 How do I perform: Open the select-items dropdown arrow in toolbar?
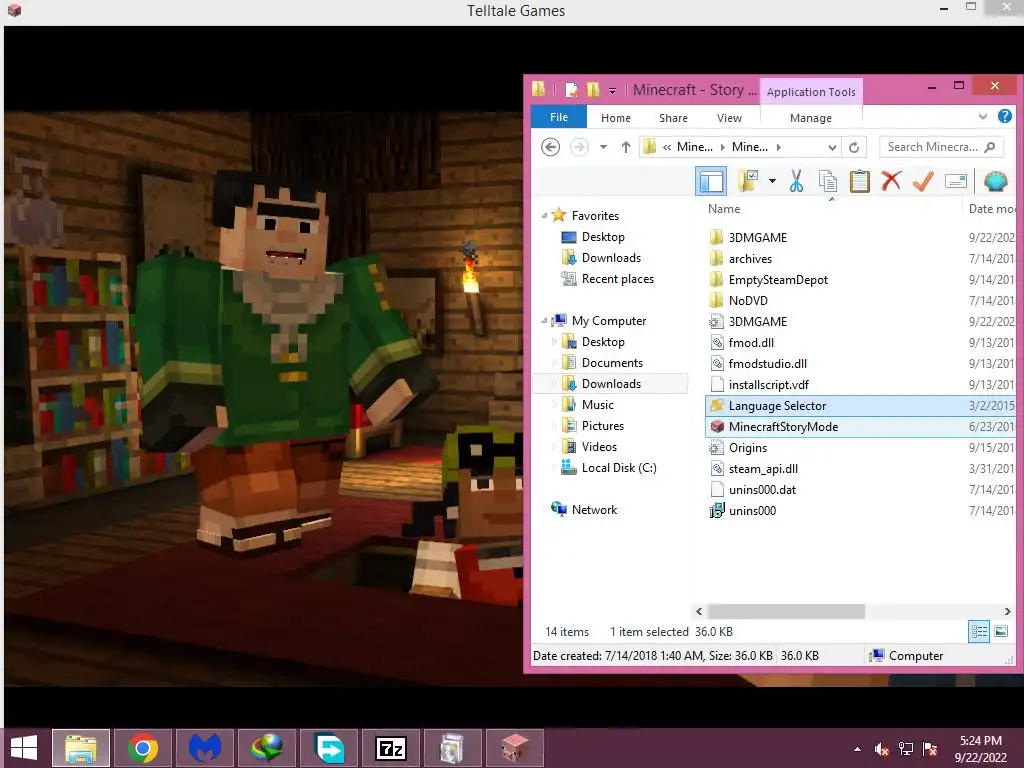click(772, 181)
